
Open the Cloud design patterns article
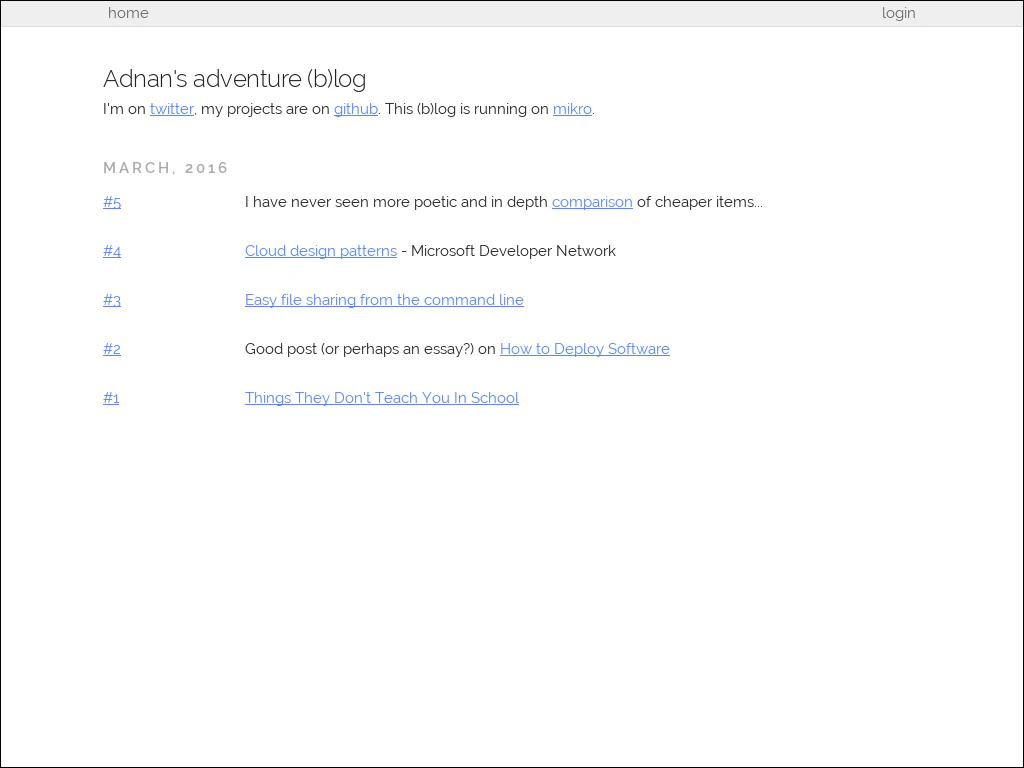(320, 251)
